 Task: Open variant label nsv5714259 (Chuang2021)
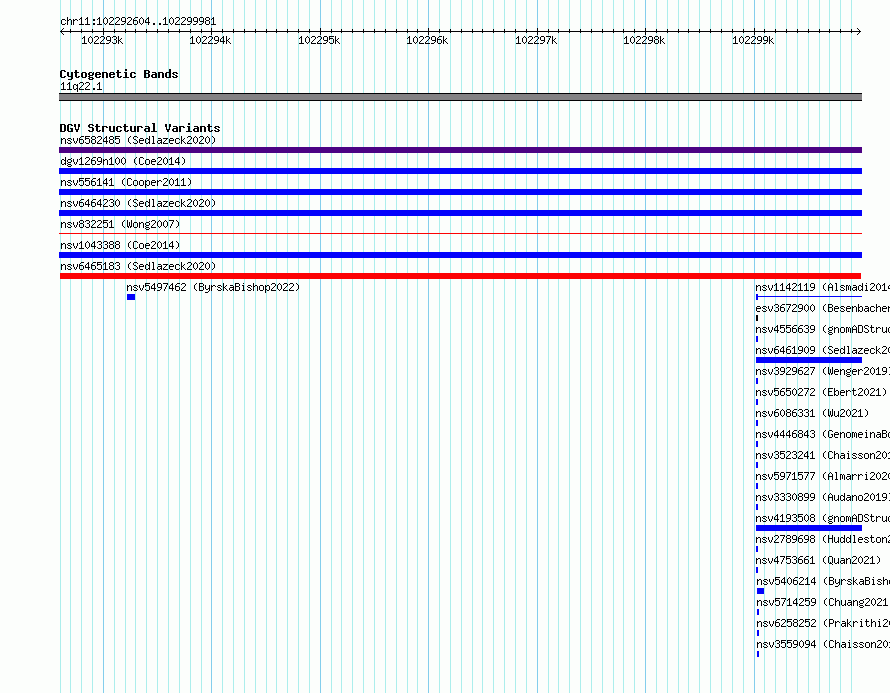[x=823, y=602]
